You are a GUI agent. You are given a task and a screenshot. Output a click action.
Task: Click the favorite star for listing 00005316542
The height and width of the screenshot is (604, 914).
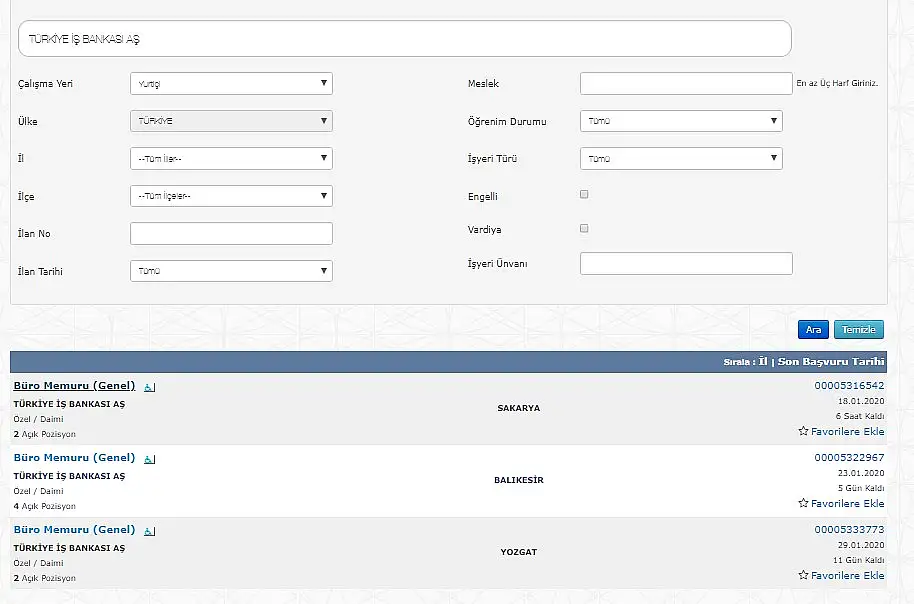point(803,431)
